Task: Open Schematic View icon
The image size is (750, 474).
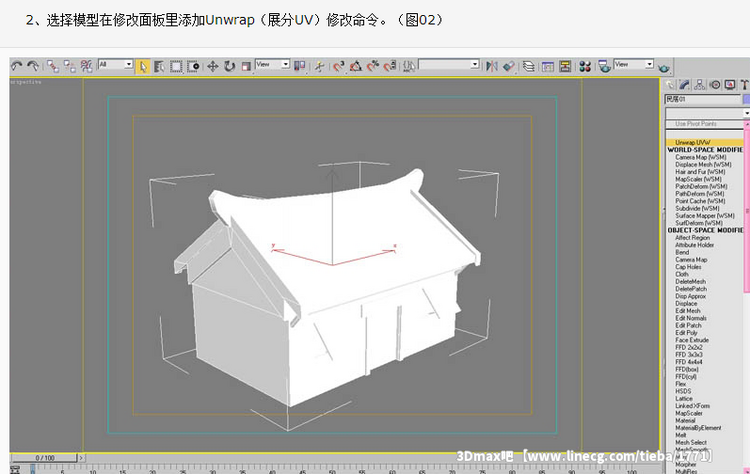Action: pos(565,66)
